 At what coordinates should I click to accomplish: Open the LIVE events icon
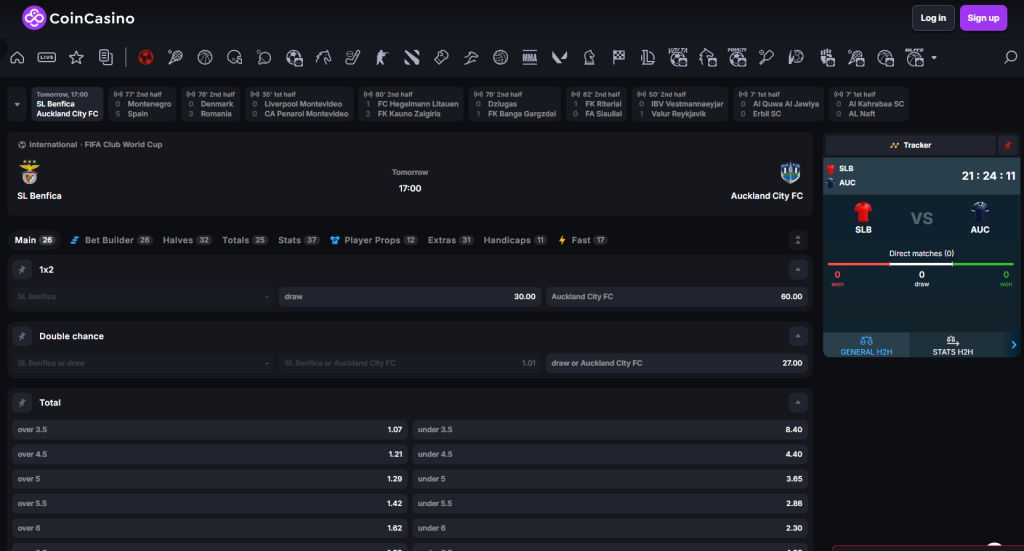[x=47, y=57]
